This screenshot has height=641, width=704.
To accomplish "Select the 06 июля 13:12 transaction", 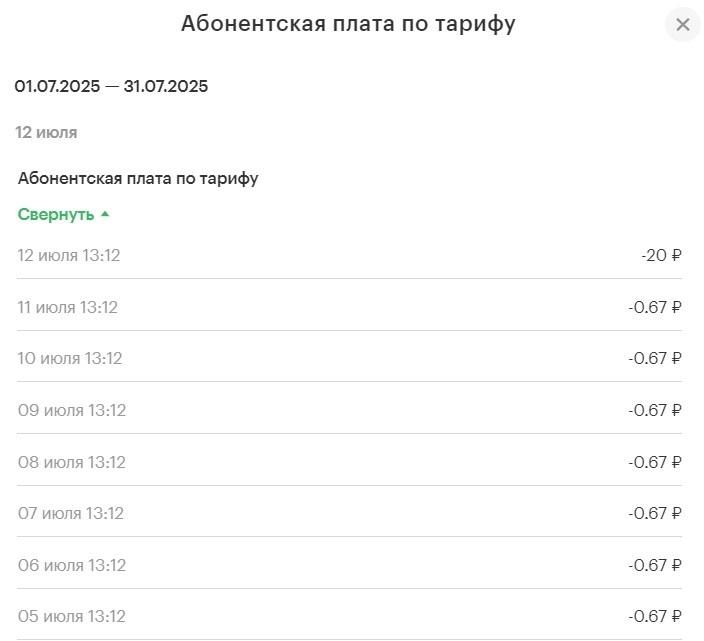I will point(71,565).
